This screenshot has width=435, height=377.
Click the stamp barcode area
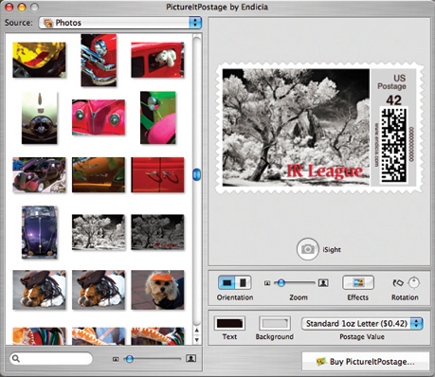coord(394,144)
